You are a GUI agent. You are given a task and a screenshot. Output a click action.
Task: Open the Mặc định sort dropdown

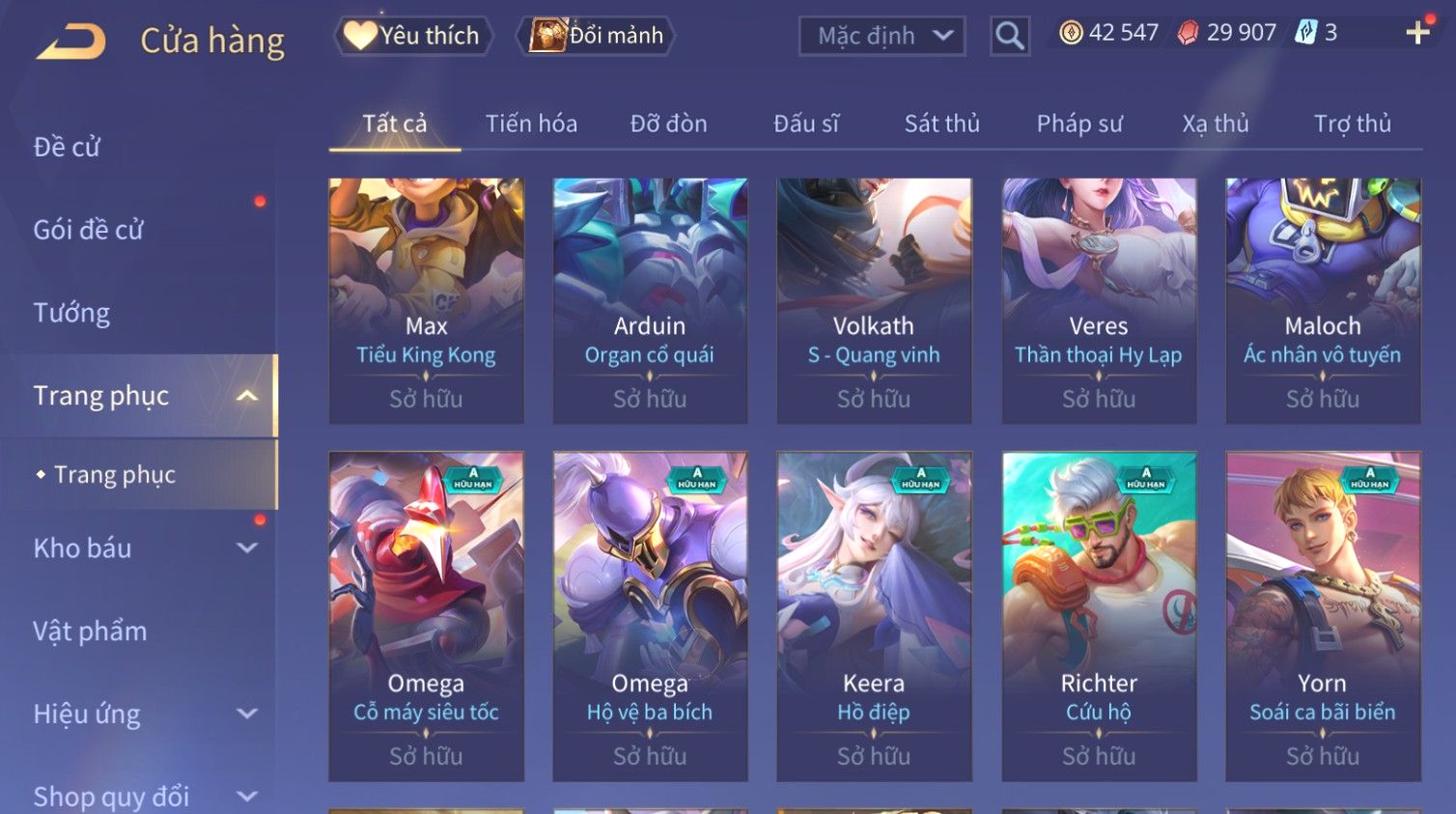click(882, 36)
